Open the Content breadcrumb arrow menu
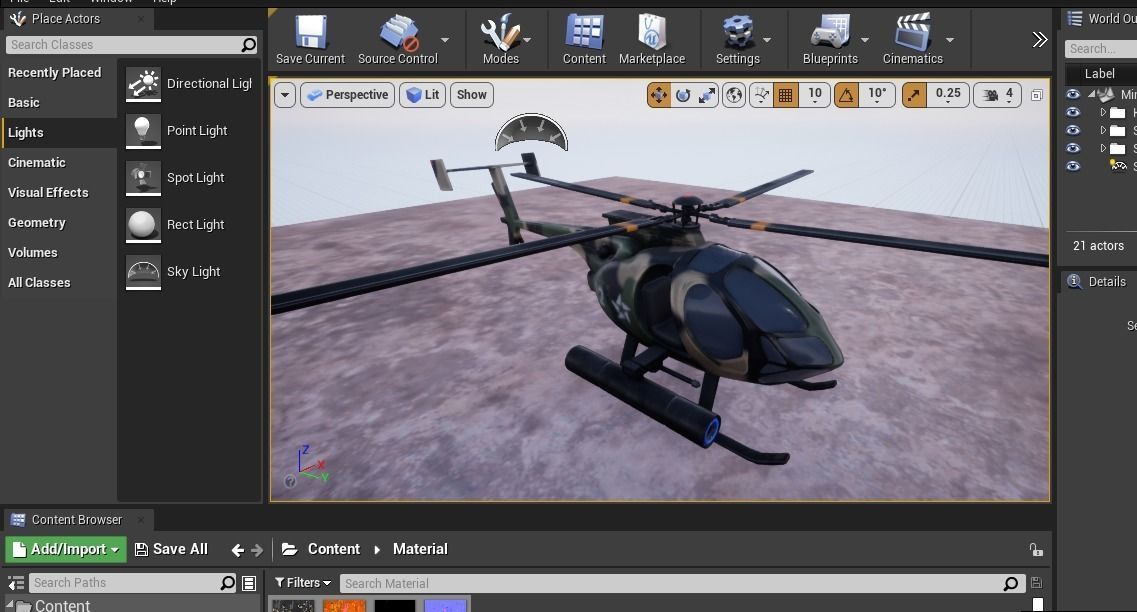 tap(377, 550)
